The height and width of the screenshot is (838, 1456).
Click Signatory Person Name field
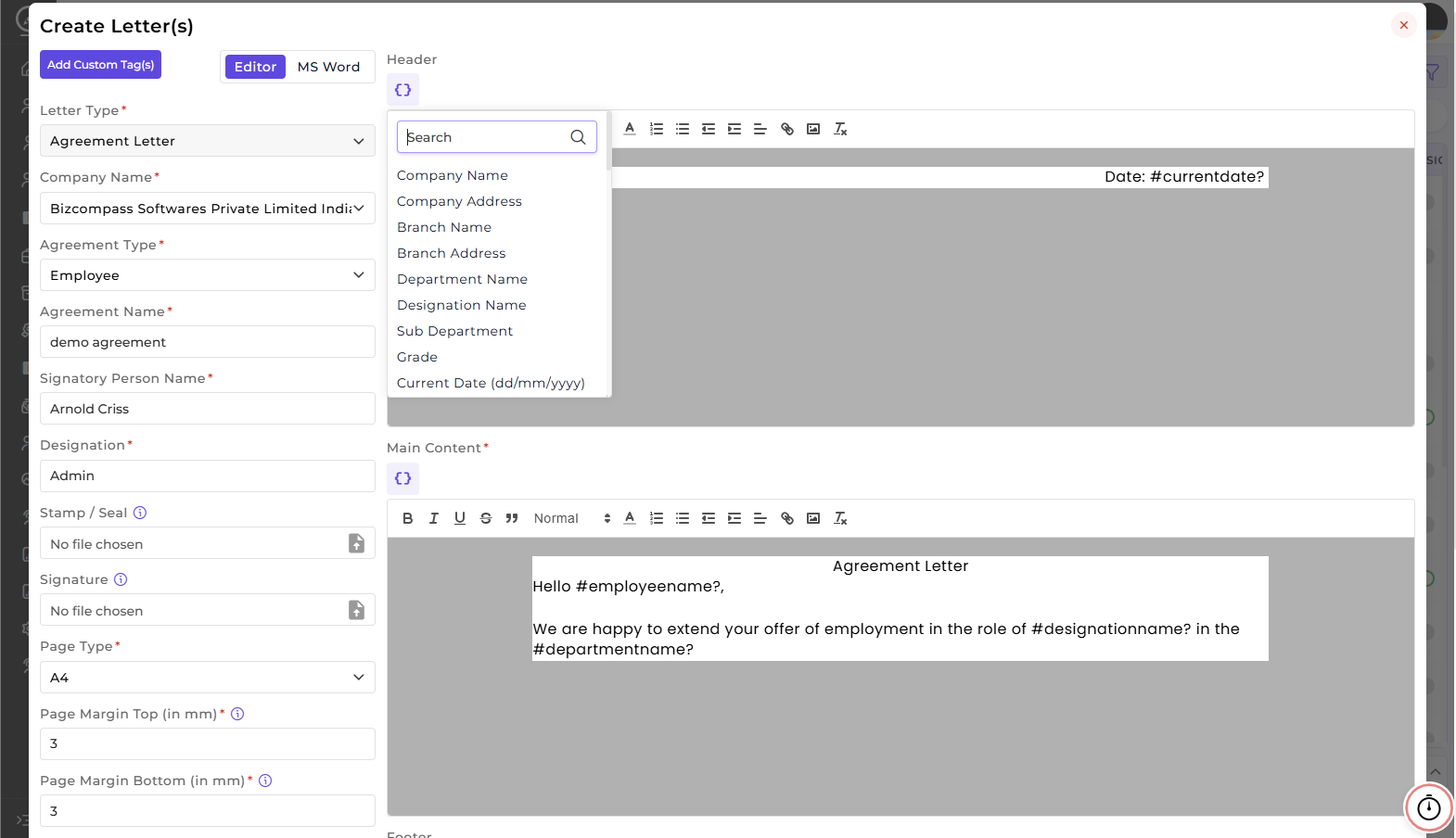pyautogui.click(x=208, y=409)
